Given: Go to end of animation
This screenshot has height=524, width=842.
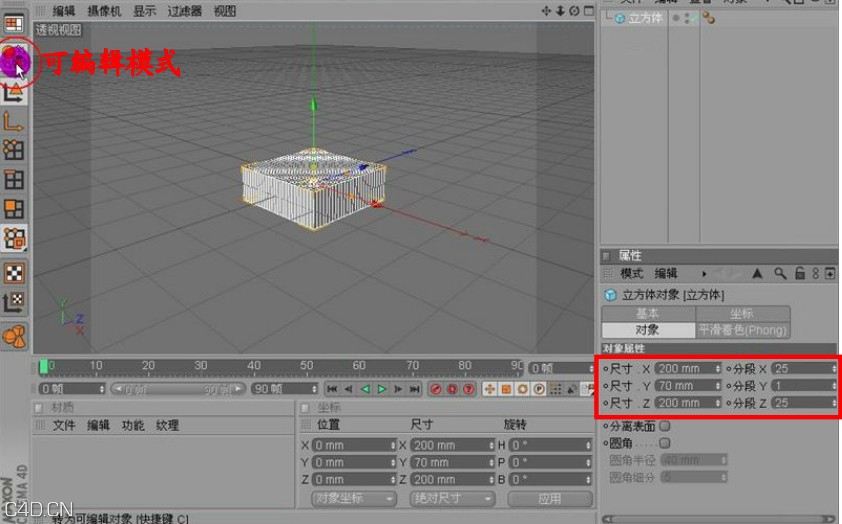Looking at the screenshot, I should point(415,389).
